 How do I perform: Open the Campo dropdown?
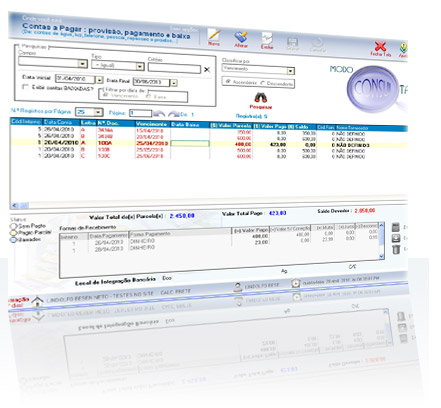point(82,63)
